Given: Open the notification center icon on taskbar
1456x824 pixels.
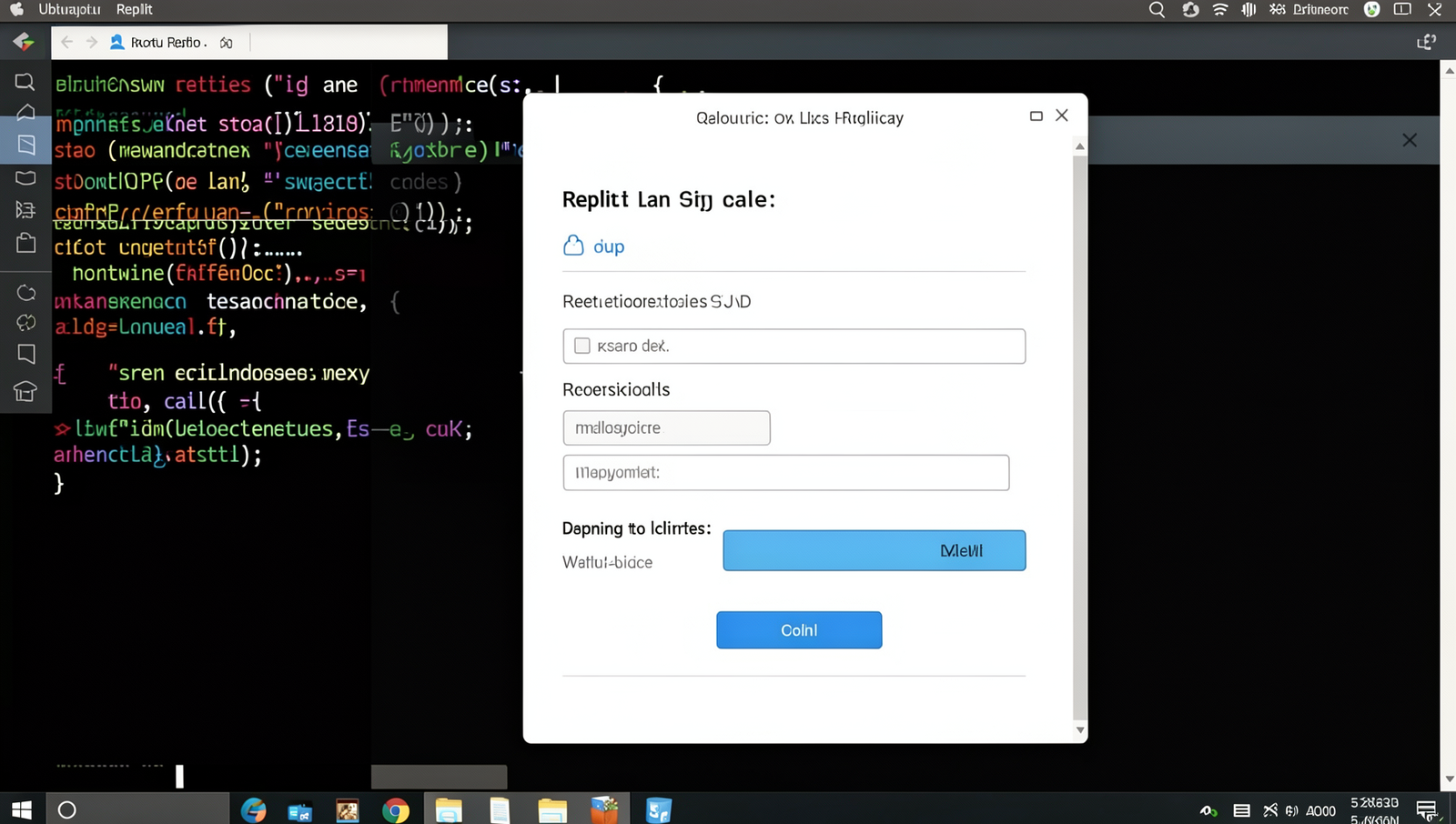Looking at the screenshot, I should click(x=1426, y=809).
